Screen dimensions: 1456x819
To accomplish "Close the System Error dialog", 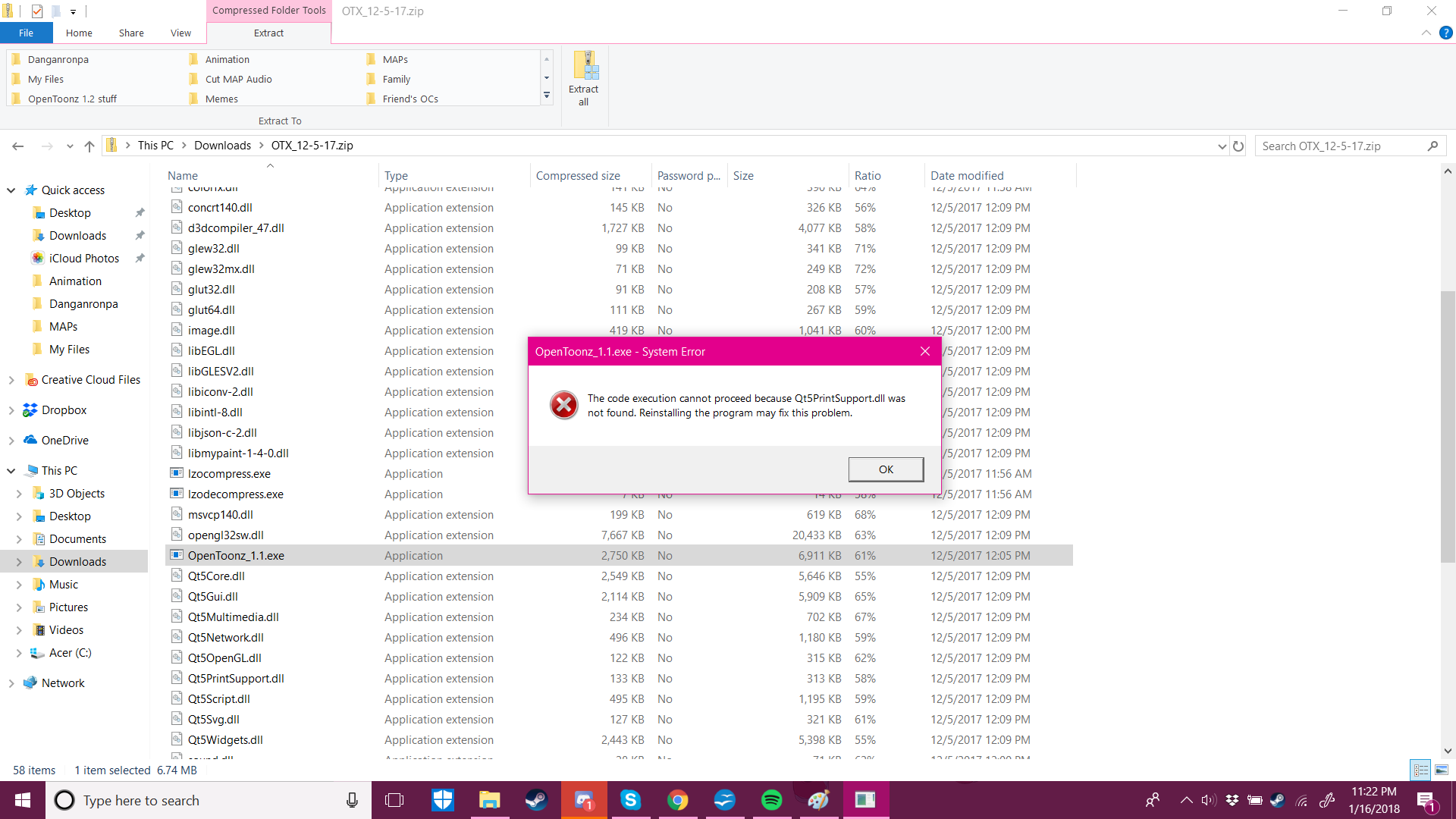I will (x=924, y=351).
